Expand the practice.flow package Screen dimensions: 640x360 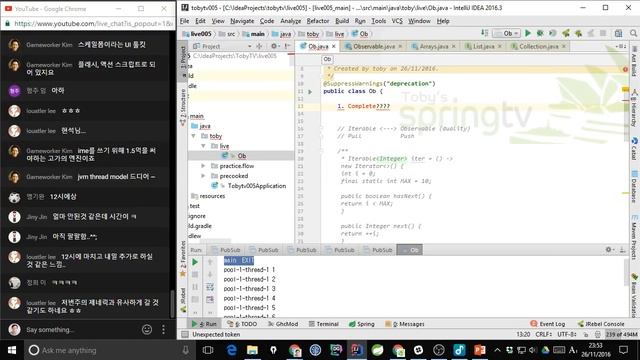[203, 166]
